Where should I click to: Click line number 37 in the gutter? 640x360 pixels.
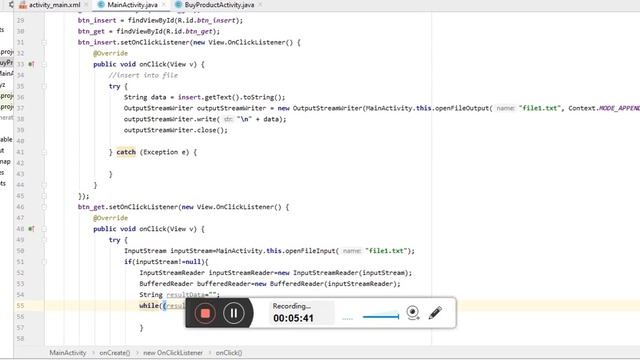(20, 108)
